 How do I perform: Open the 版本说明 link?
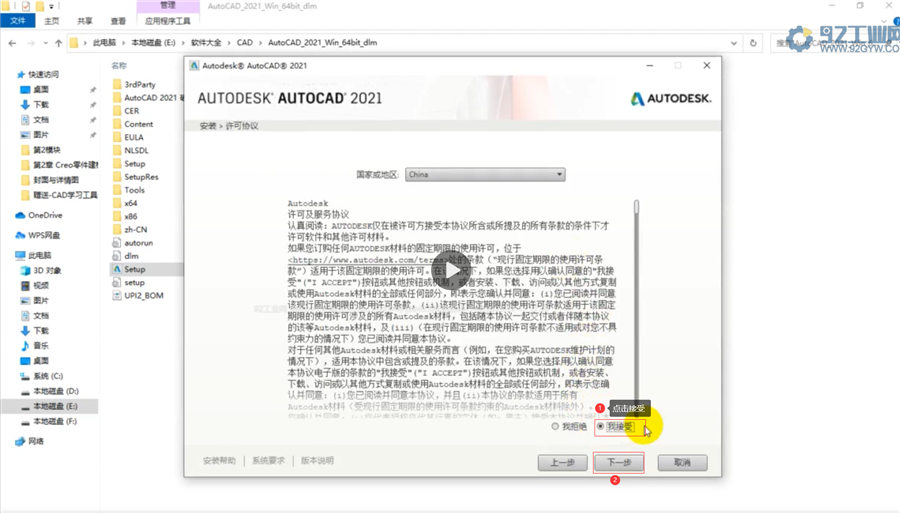(x=317, y=461)
